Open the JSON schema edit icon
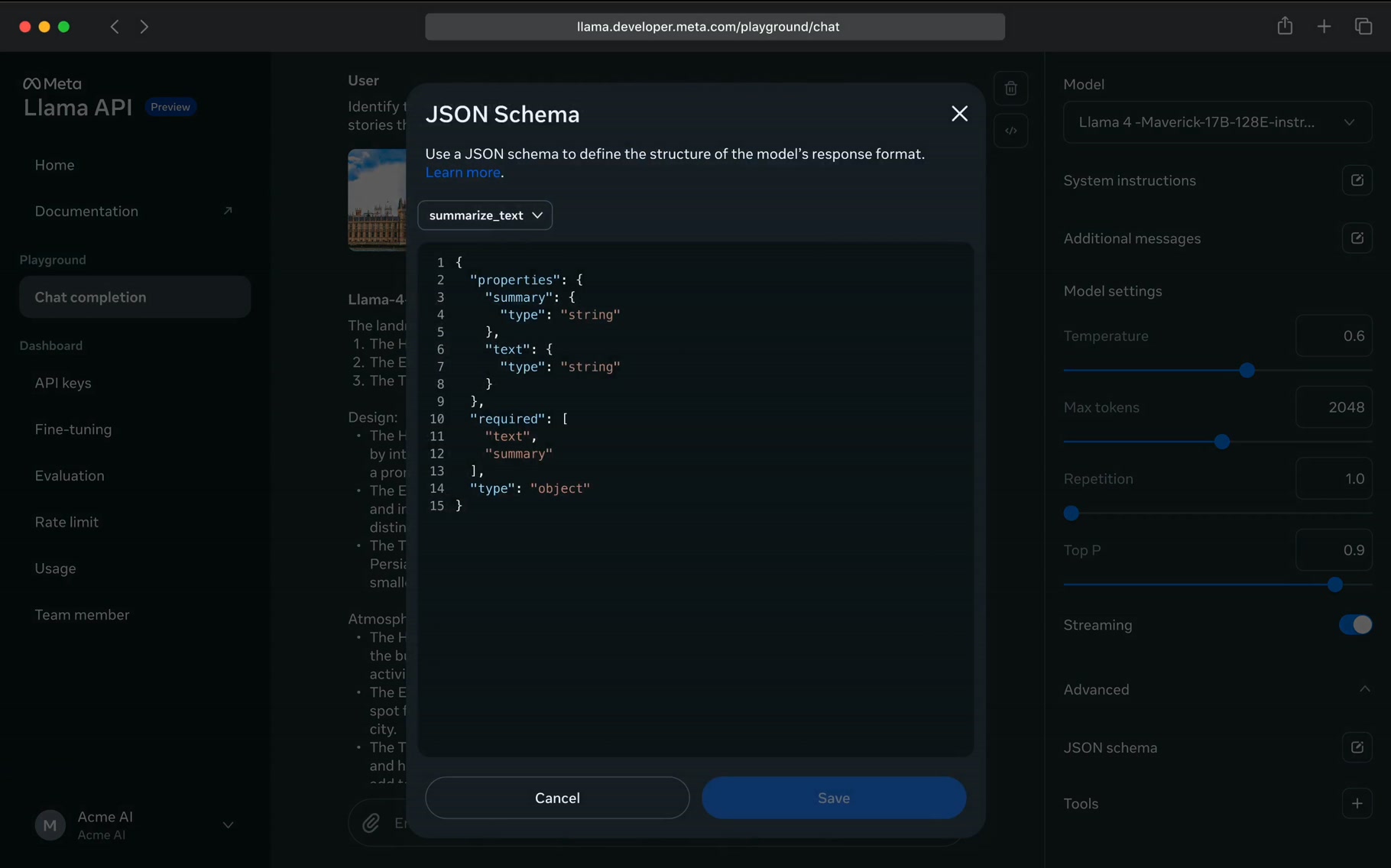Screen dimensions: 1391x868 point(1357,747)
